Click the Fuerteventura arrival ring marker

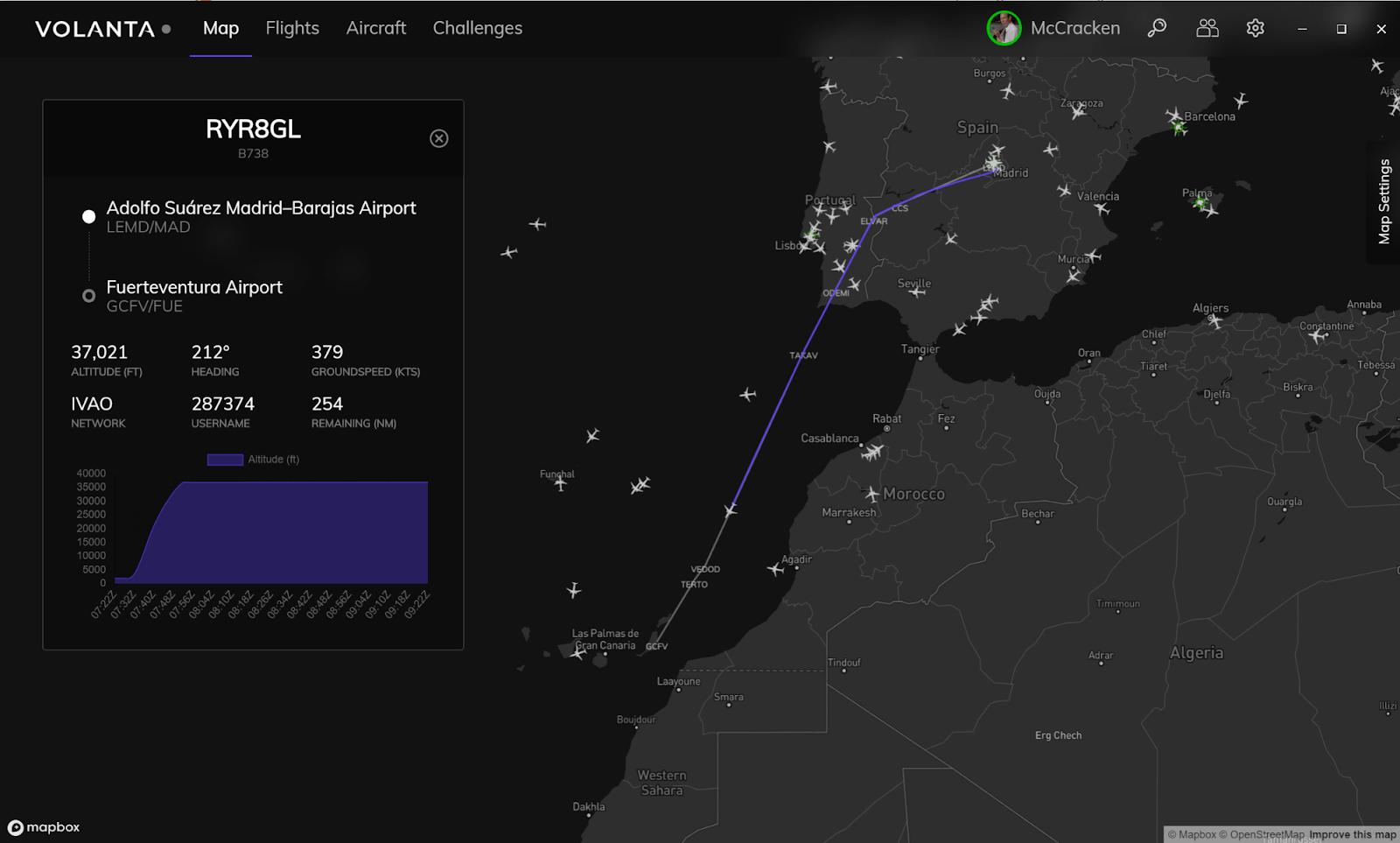(88, 296)
